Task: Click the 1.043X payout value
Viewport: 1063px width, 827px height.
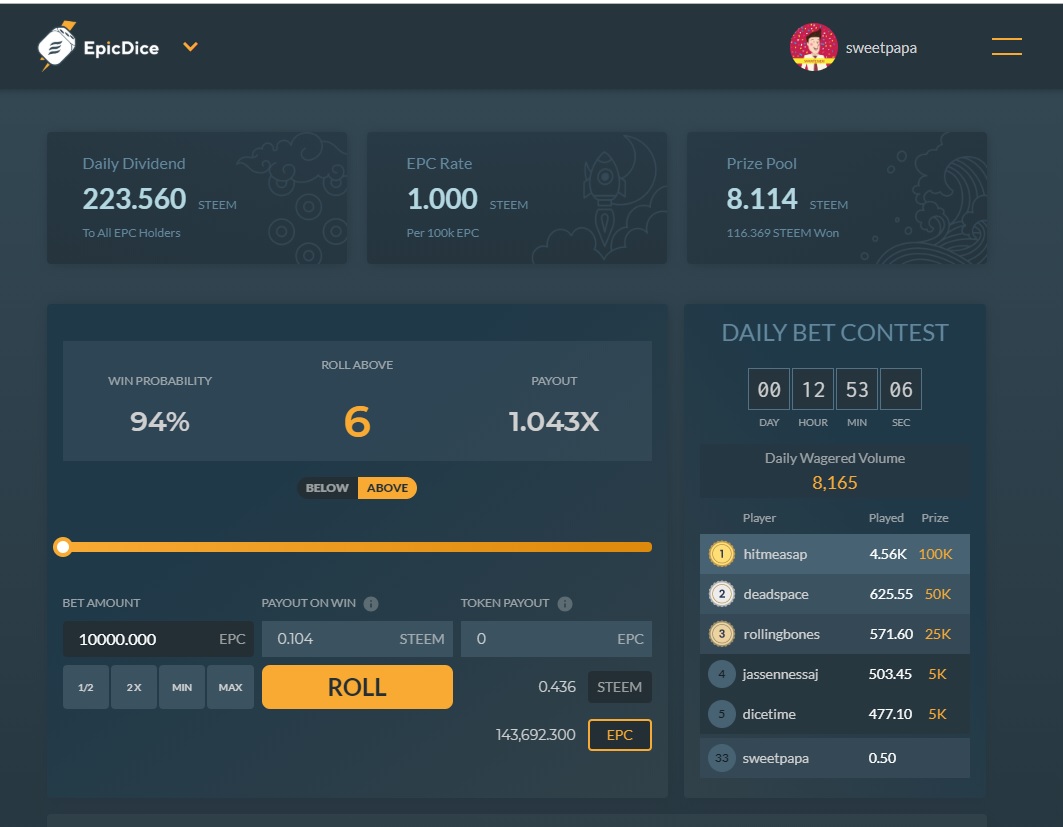Action: [x=554, y=422]
